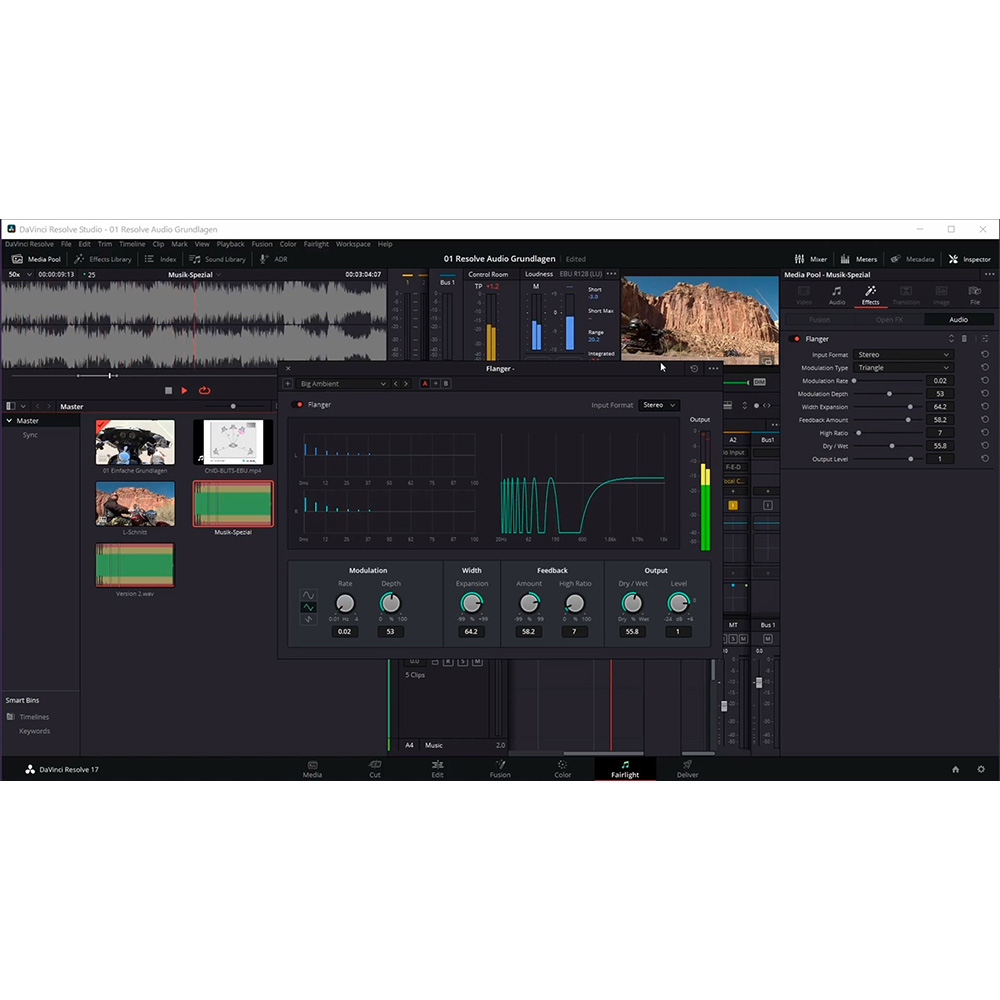Open the Metadata panel
Viewport: 1000px width, 1000px height.
click(x=912, y=259)
